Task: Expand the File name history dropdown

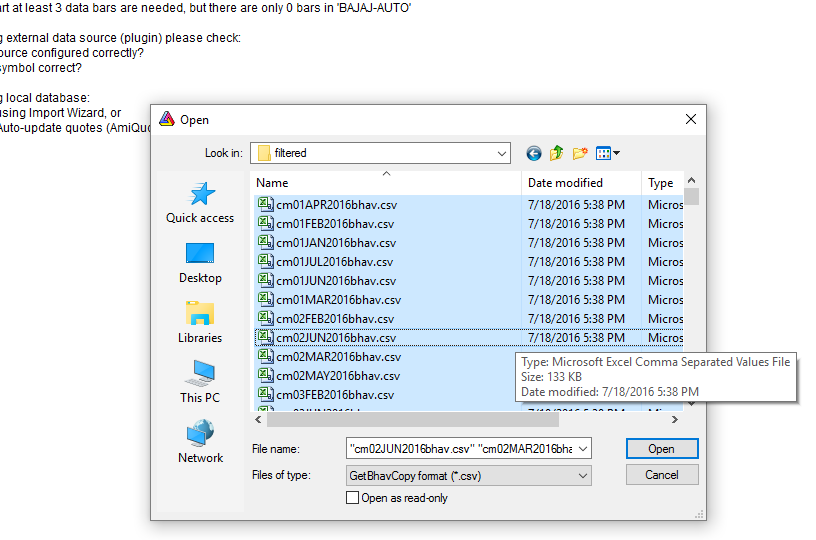Action: tap(583, 448)
